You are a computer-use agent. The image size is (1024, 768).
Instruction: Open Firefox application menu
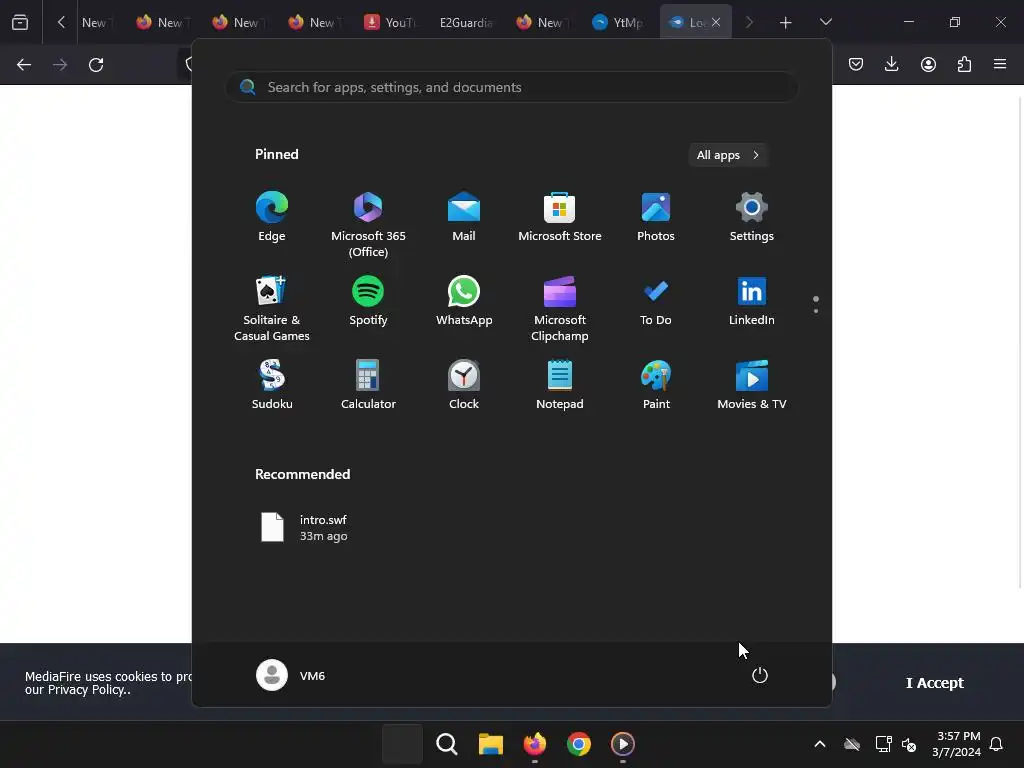tap(1000, 64)
